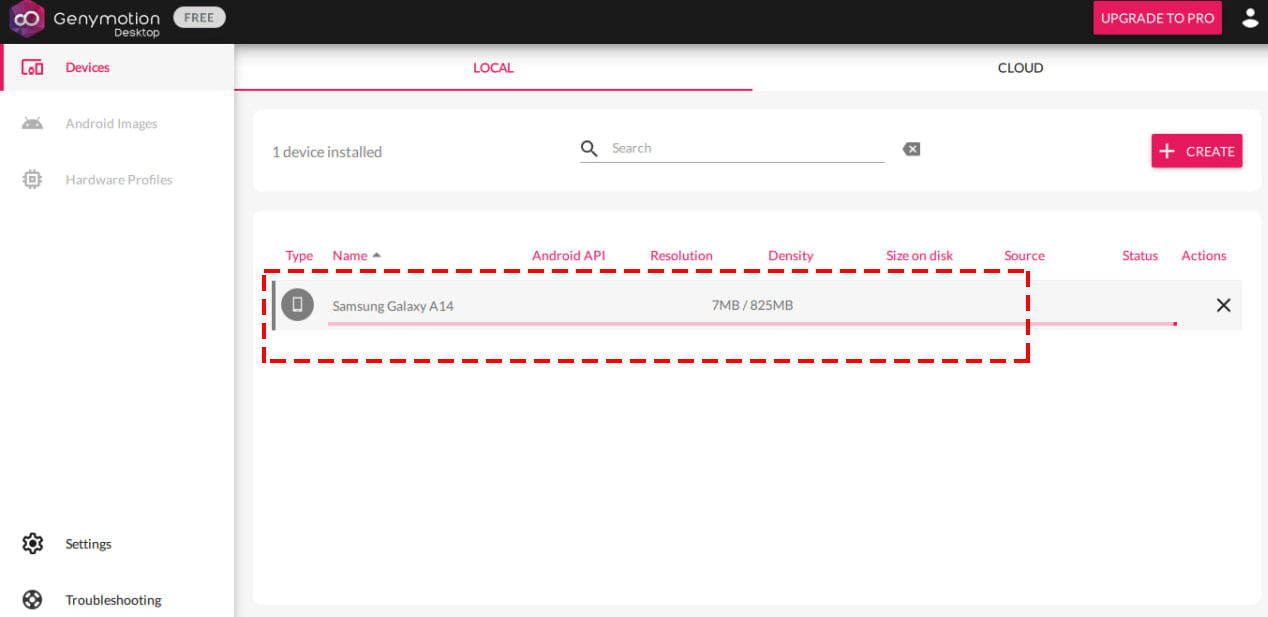This screenshot has width=1268, height=617.
Task: Focus the Search input field
Action: tap(745, 148)
